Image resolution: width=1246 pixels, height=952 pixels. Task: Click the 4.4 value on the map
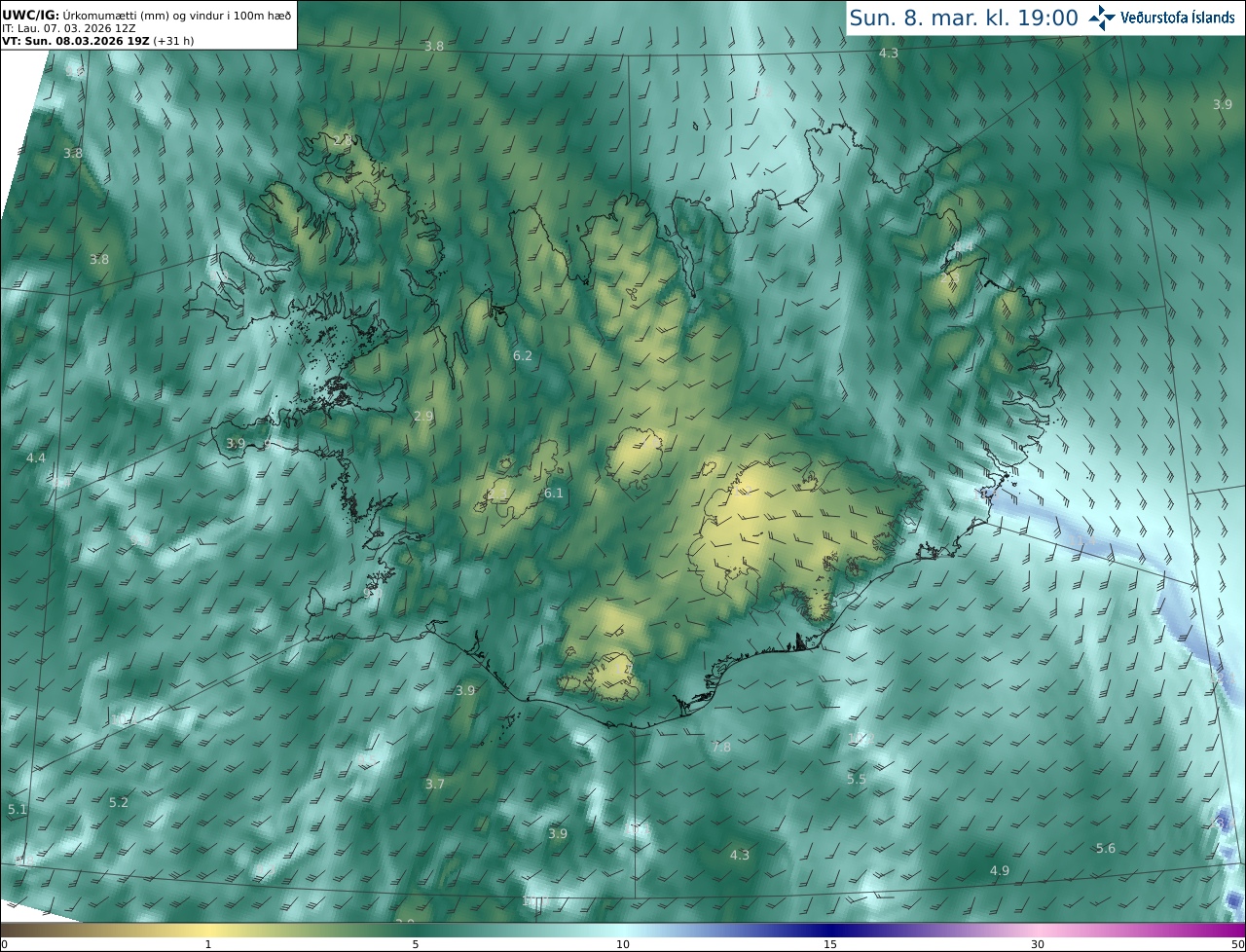coord(36,458)
